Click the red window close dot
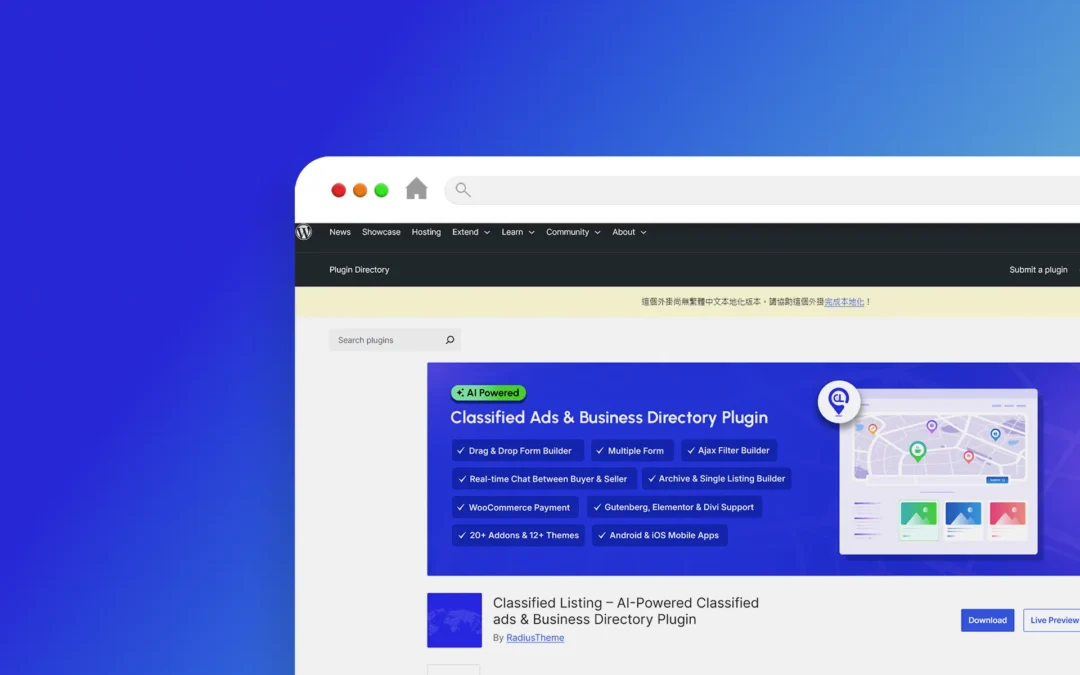Screen dimensions: 1080x675 pyautogui.click(x=338, y=190)
